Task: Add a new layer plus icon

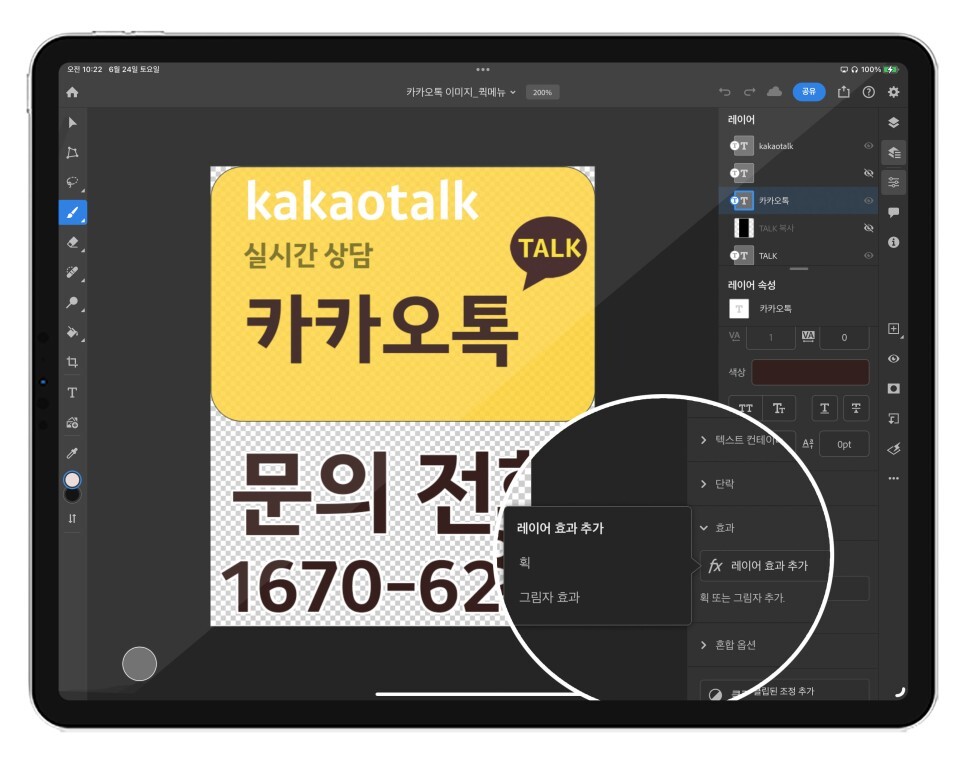Action: (893, 328)
